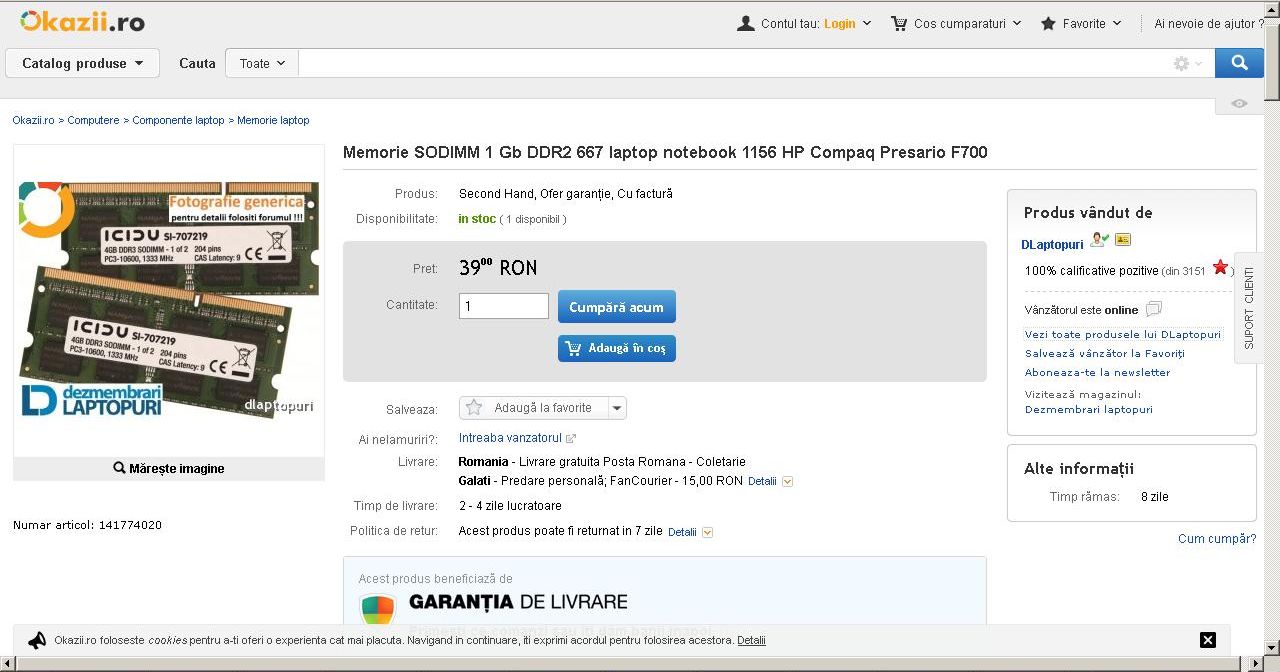Open the Favorite menu
Screen dimensions: 1280x672
pyautogui.click(x=1082, y=23)
